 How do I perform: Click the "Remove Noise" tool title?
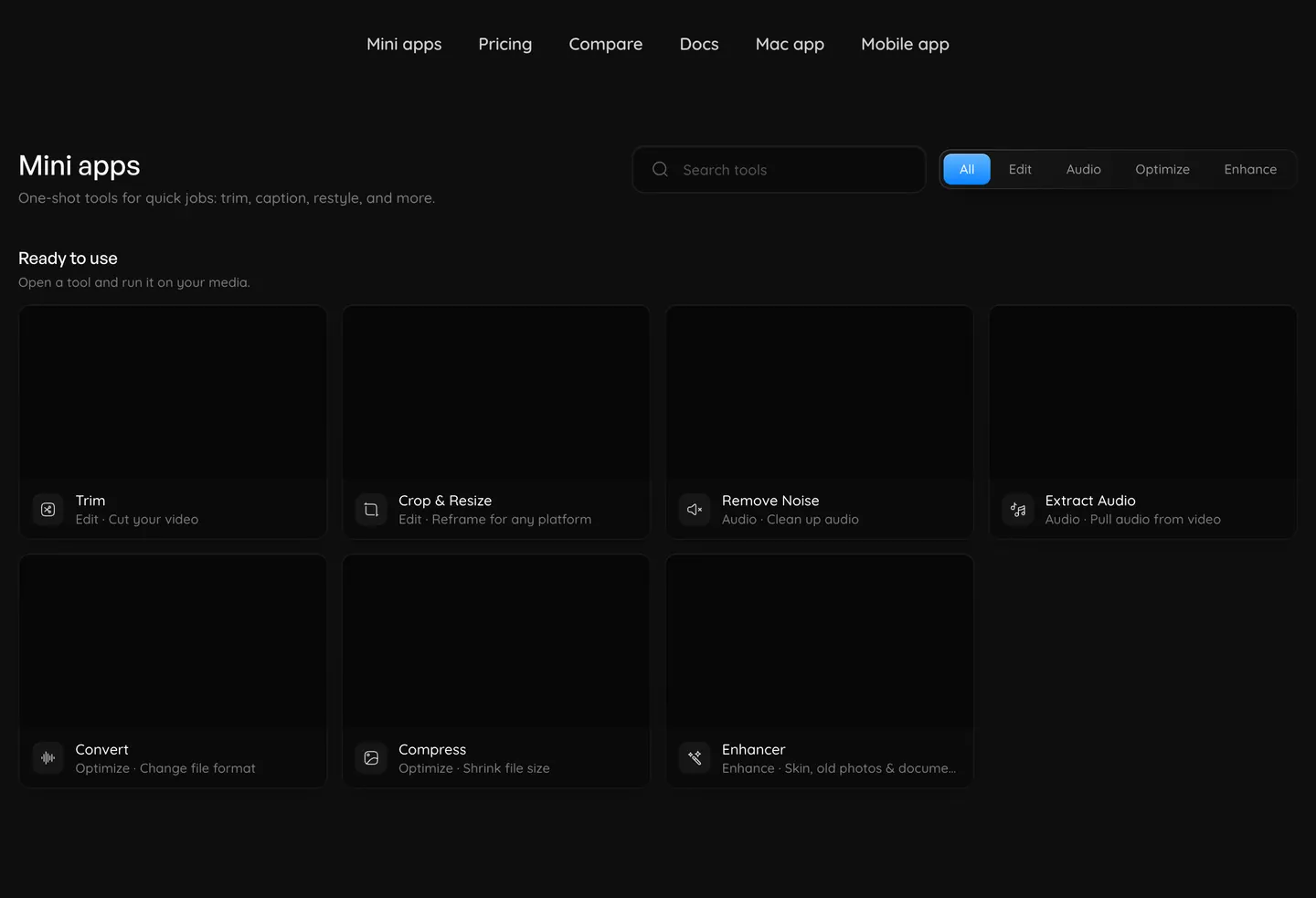pos(770,501)
